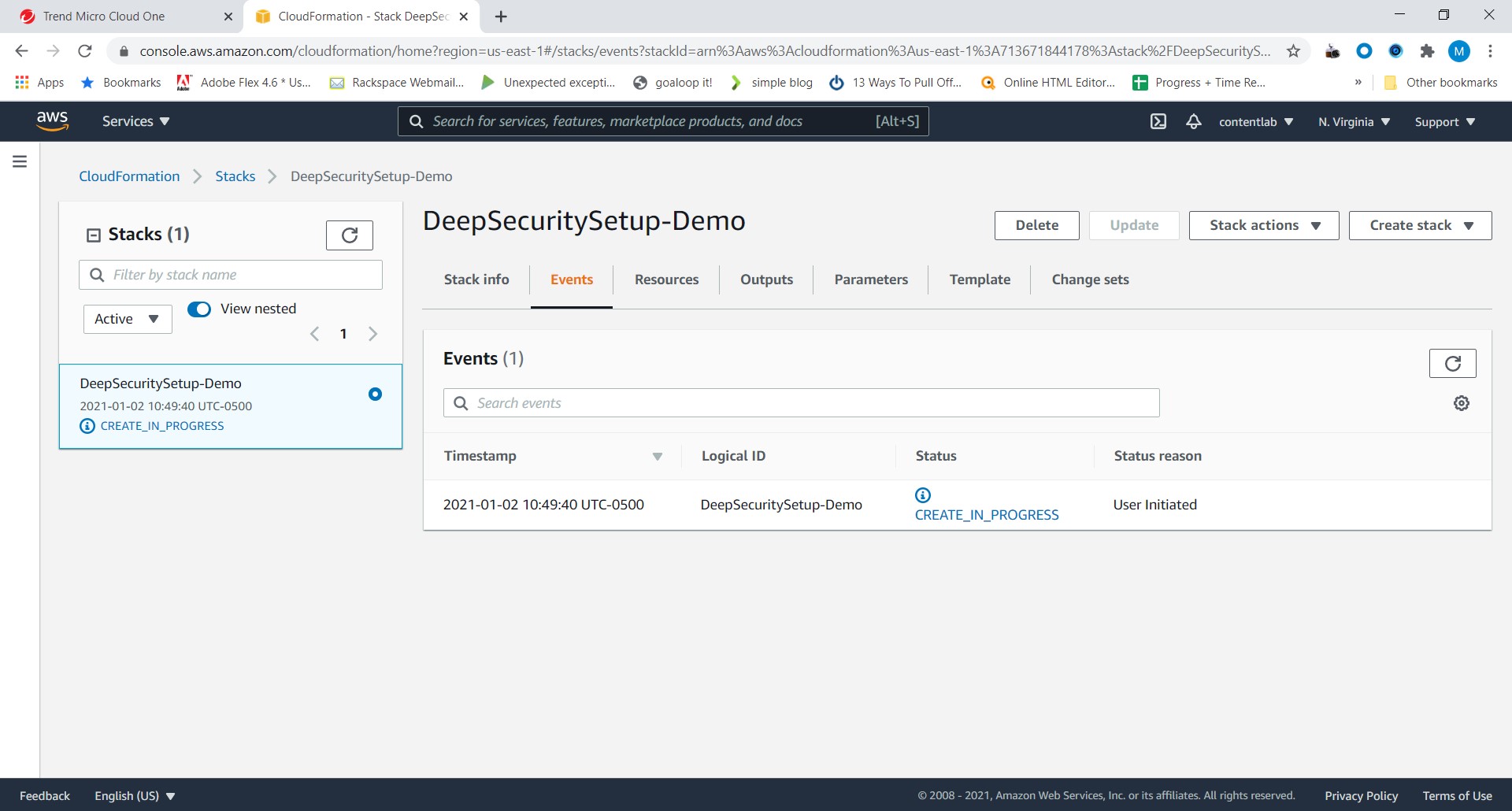Open the Chrome profile avatar M

1459,51
